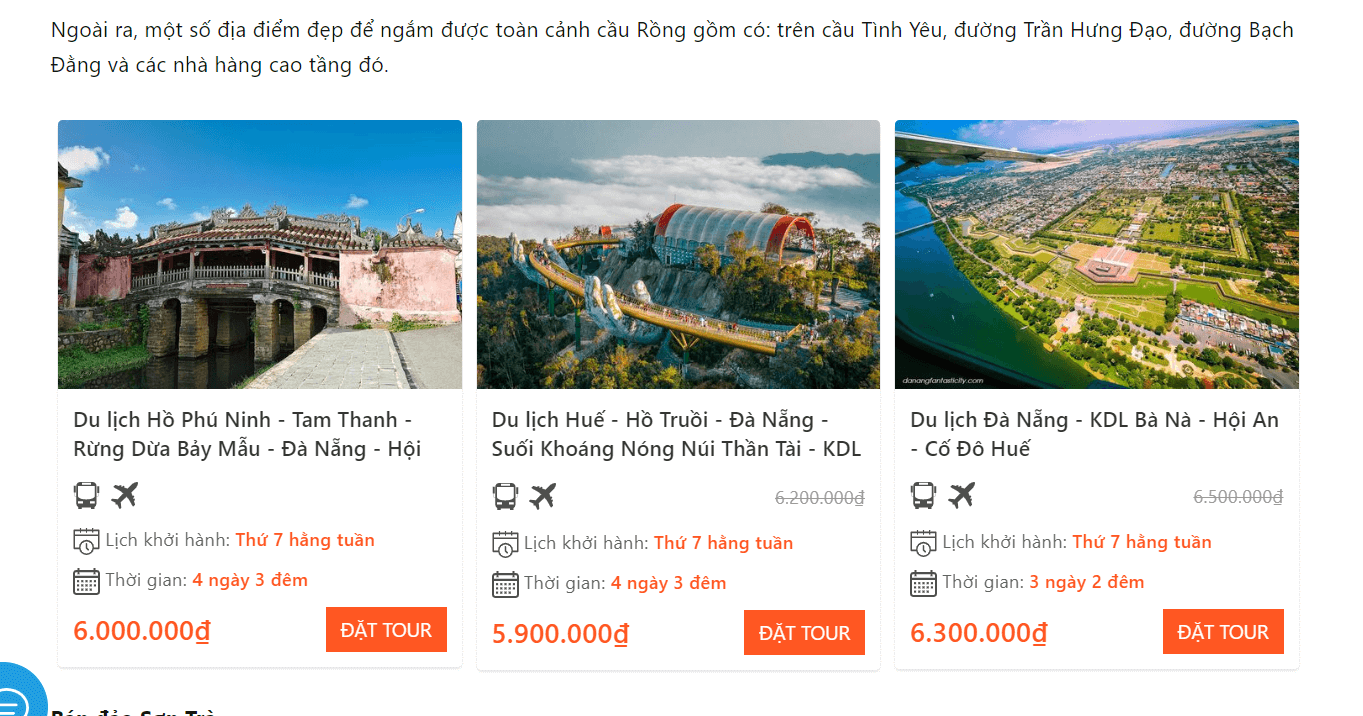Select the Hội An bridge tour photo

pyautogui.click(x=260, y=254)
